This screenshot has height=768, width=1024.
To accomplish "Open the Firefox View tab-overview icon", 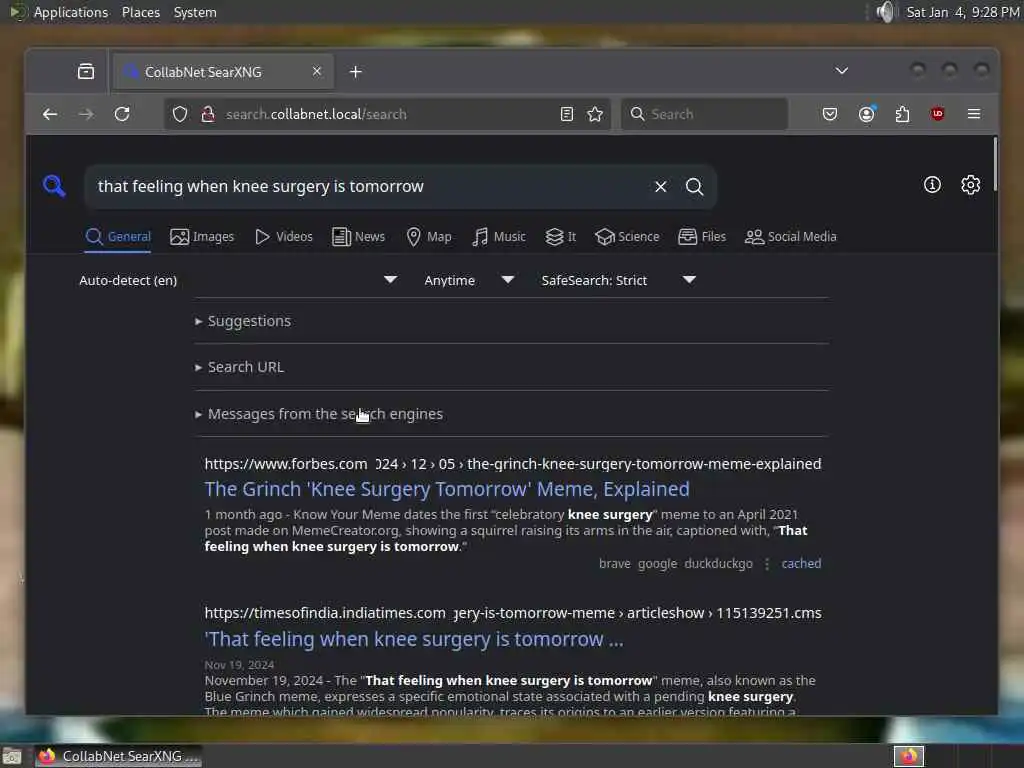I will [86, 72].
